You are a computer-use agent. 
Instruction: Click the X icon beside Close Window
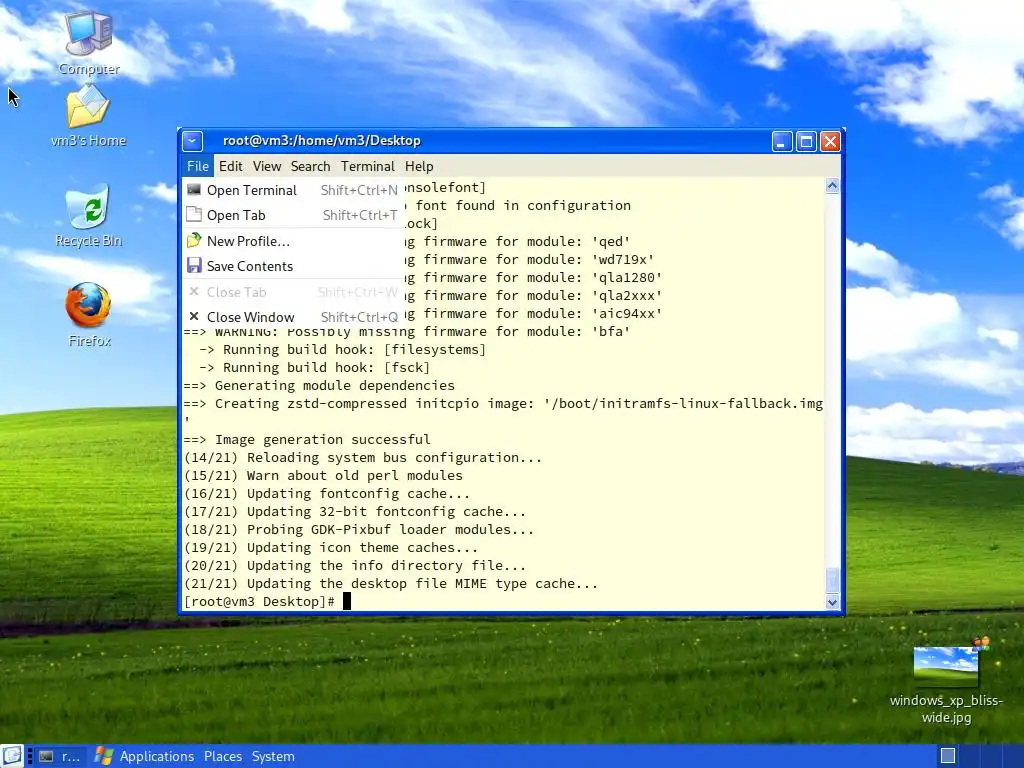194,316
